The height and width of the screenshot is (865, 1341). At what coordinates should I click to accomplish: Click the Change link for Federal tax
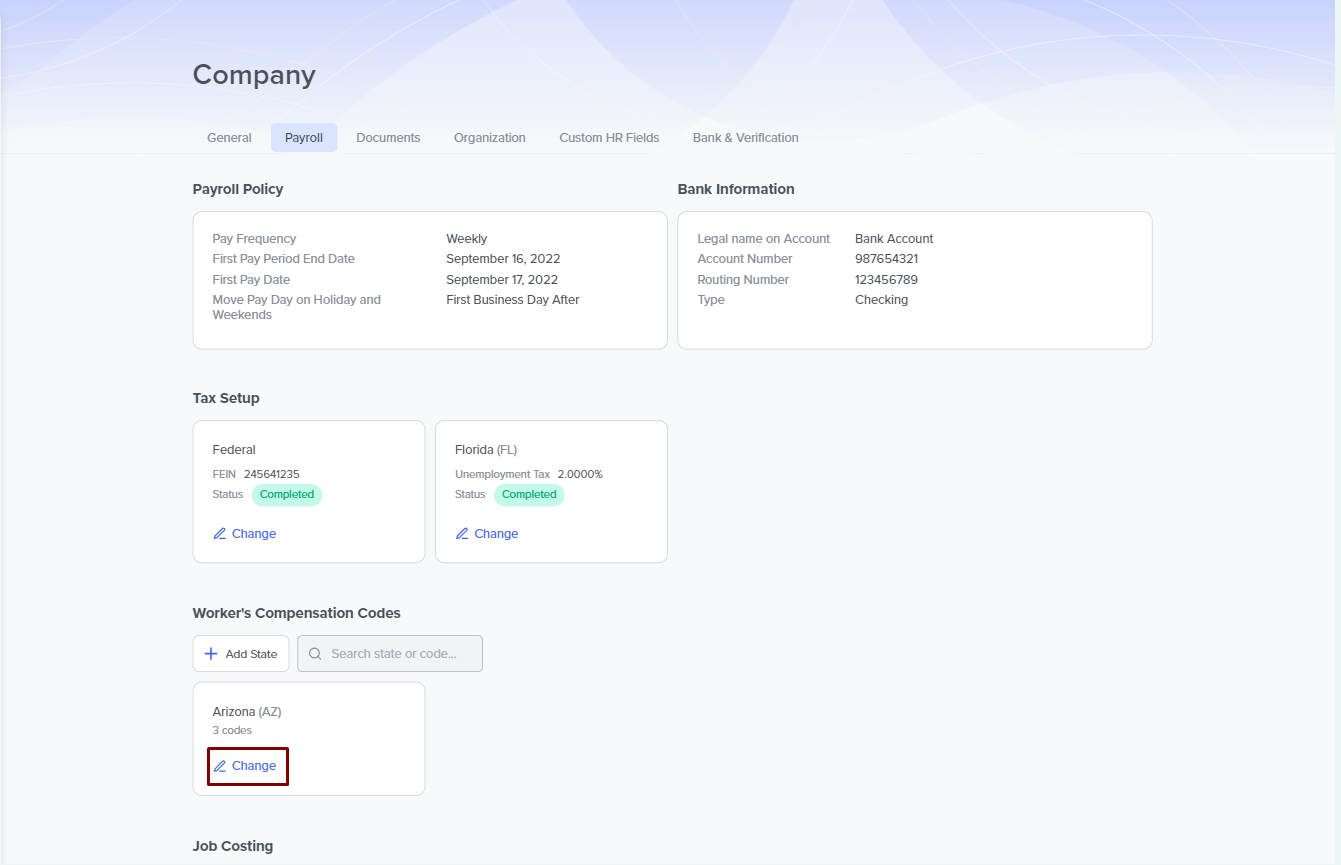(254, 534)
